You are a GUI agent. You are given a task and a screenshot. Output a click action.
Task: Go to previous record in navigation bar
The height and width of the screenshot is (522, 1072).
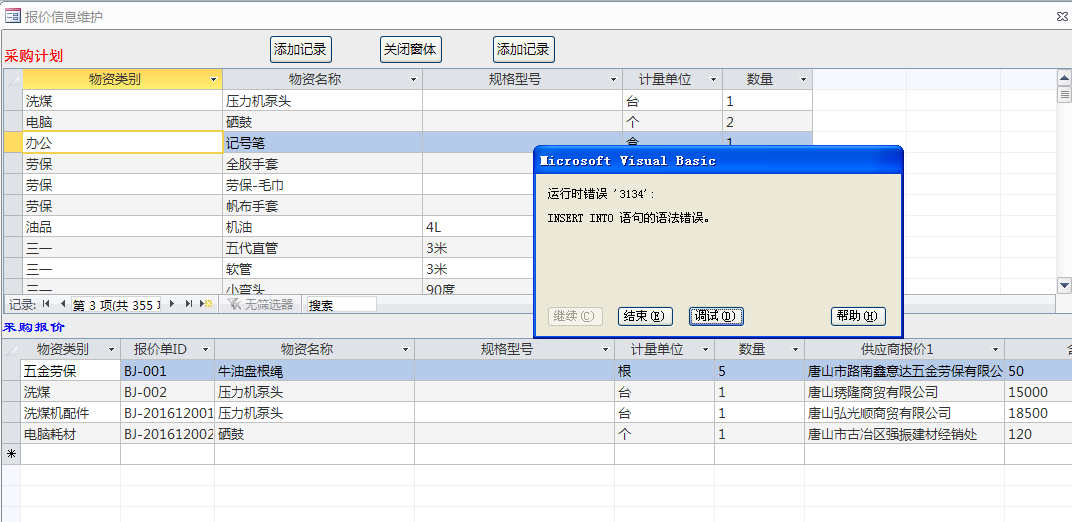[x=63, y=304]
